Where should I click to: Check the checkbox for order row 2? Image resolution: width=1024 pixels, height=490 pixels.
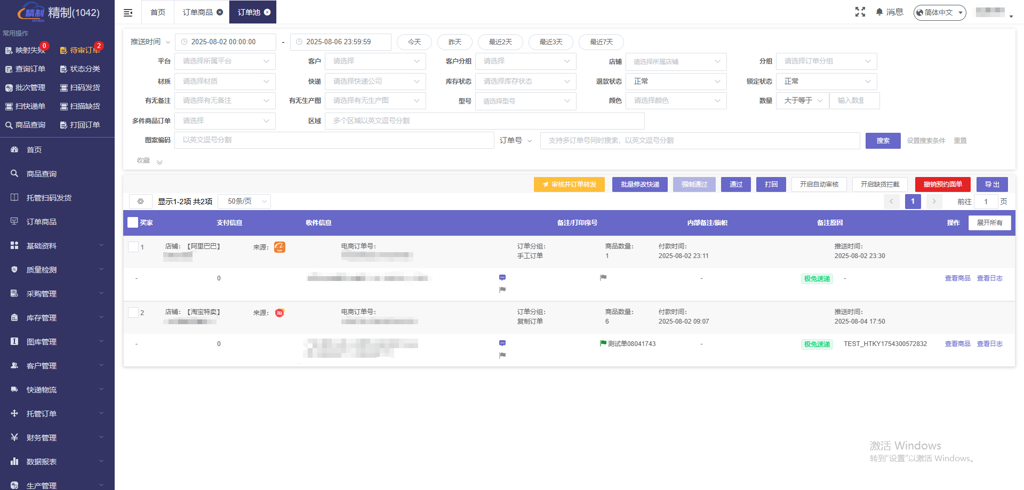133,313
